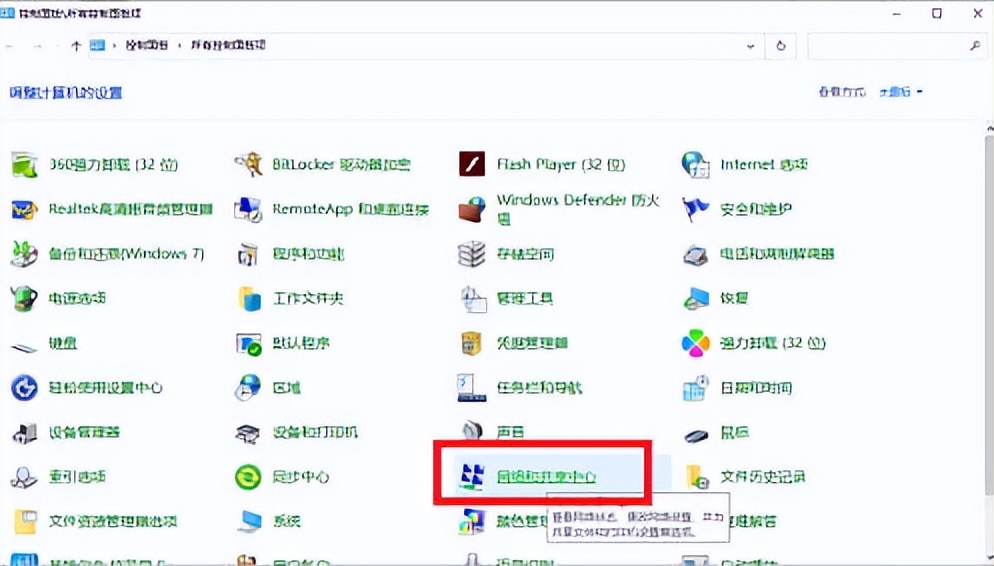994x566 pixels.
Task: Expand breadcrumb arrow after Control Panel
Action: coord(181,46)
